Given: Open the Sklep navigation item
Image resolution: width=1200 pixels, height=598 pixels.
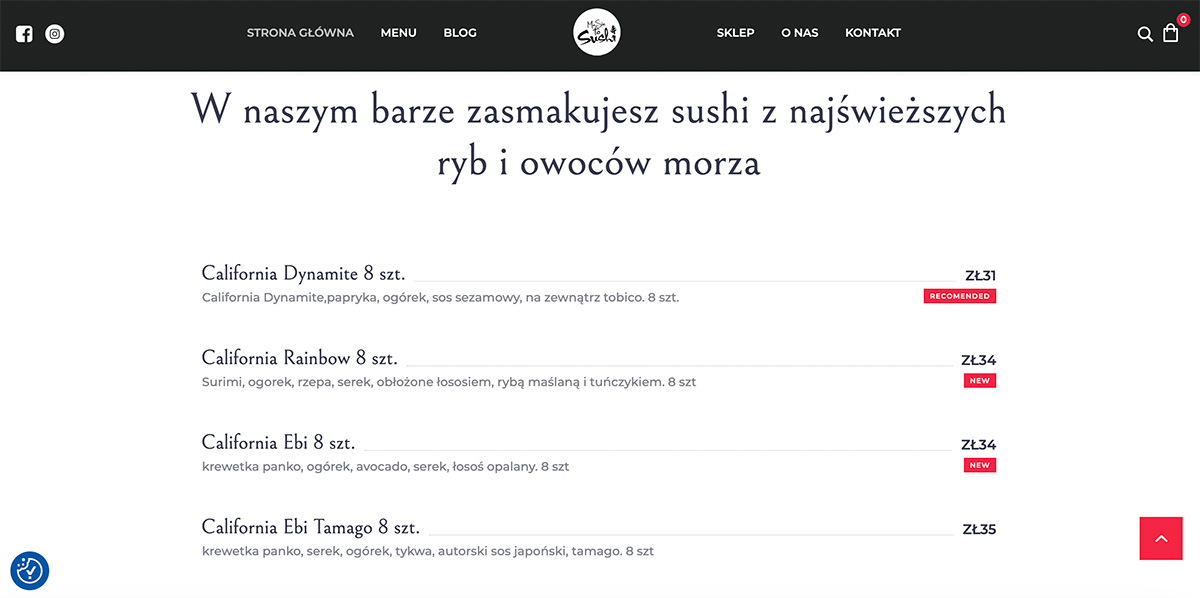Looking at the screenshot, I should (x=735, y=33).
